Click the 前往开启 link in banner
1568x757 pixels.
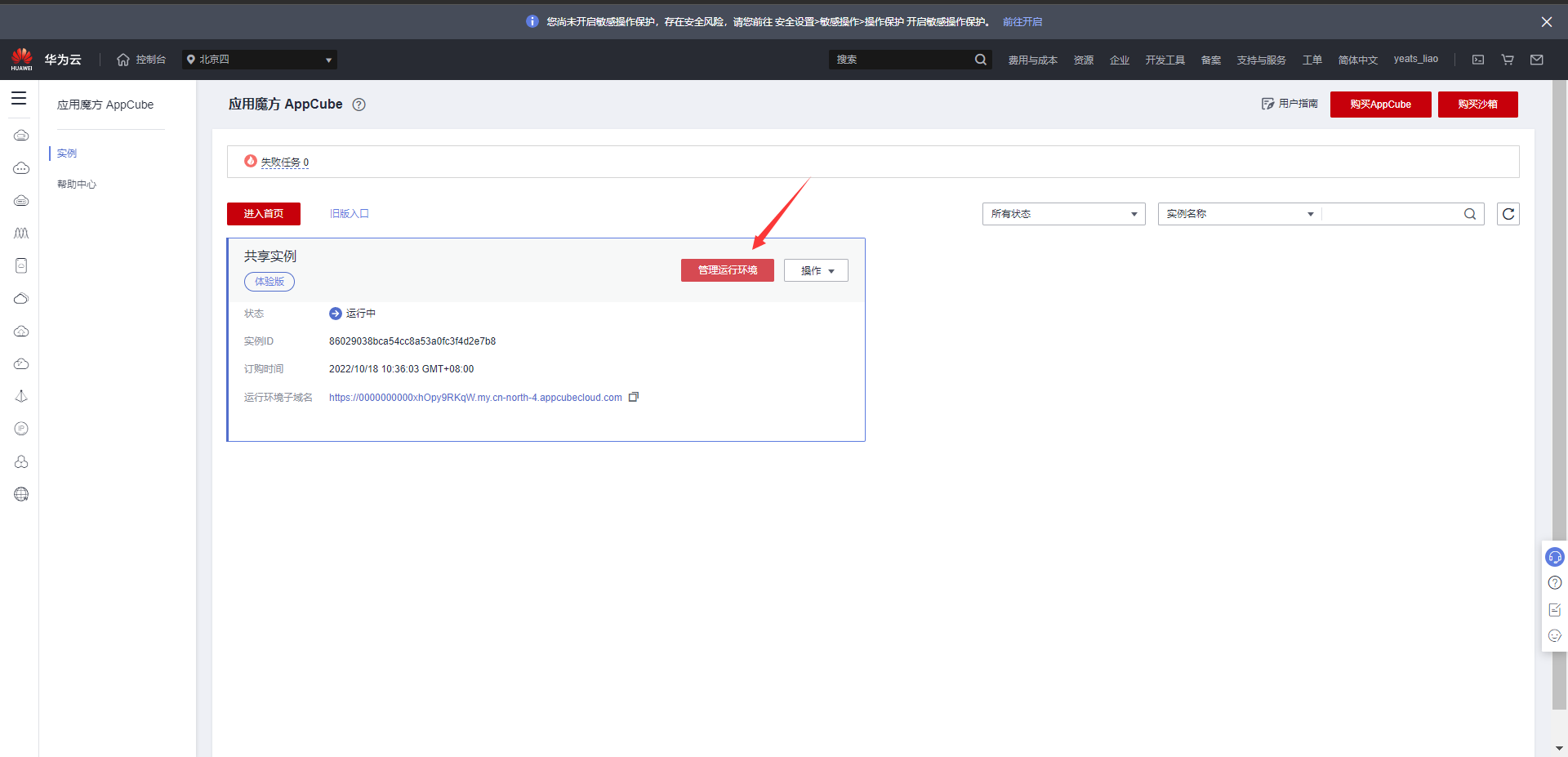[1022, 22]
